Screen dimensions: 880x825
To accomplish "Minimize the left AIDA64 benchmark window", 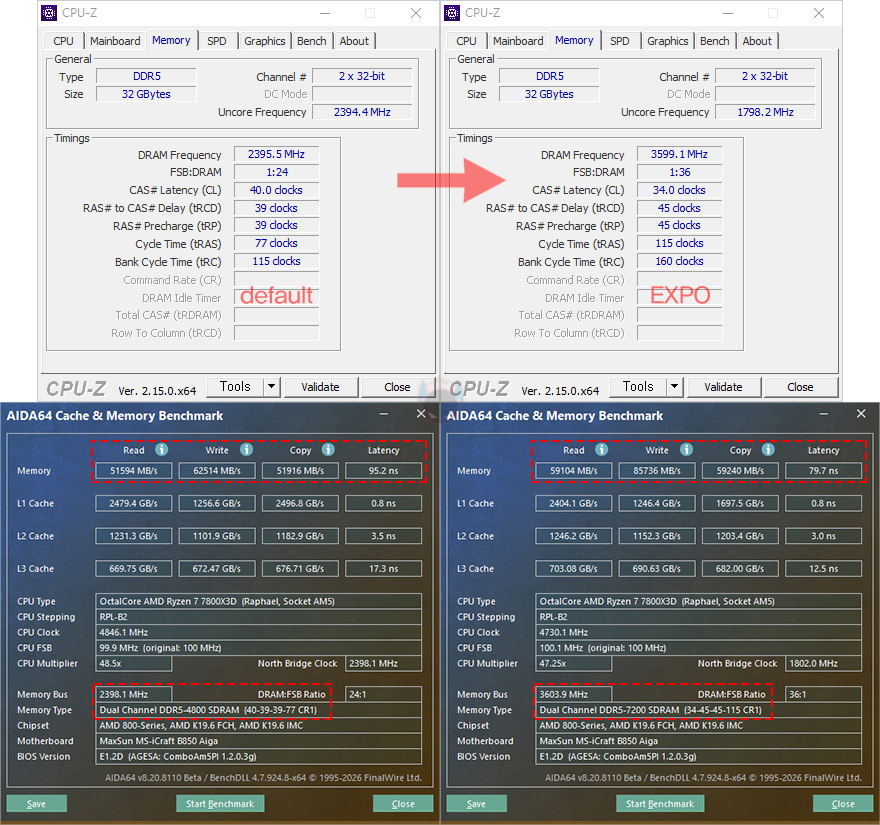I will 384,414.
